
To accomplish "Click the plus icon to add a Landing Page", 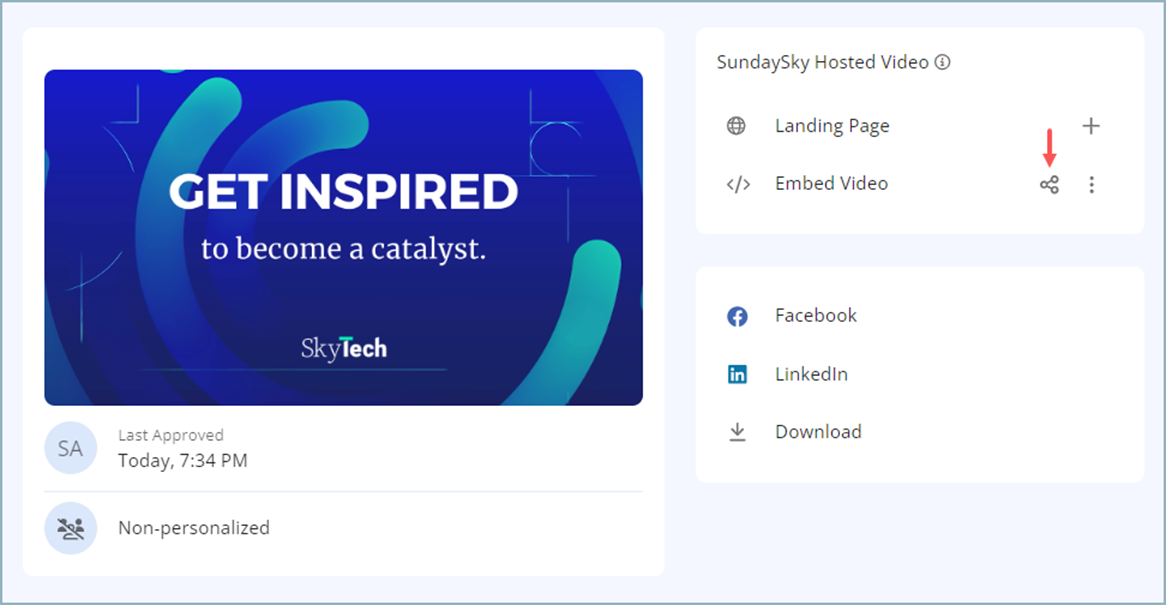I will tap(1091, 126).
